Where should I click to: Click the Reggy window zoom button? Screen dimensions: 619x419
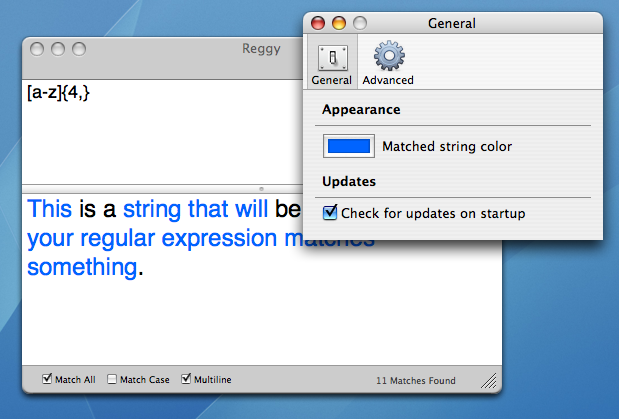pos(77,48)
